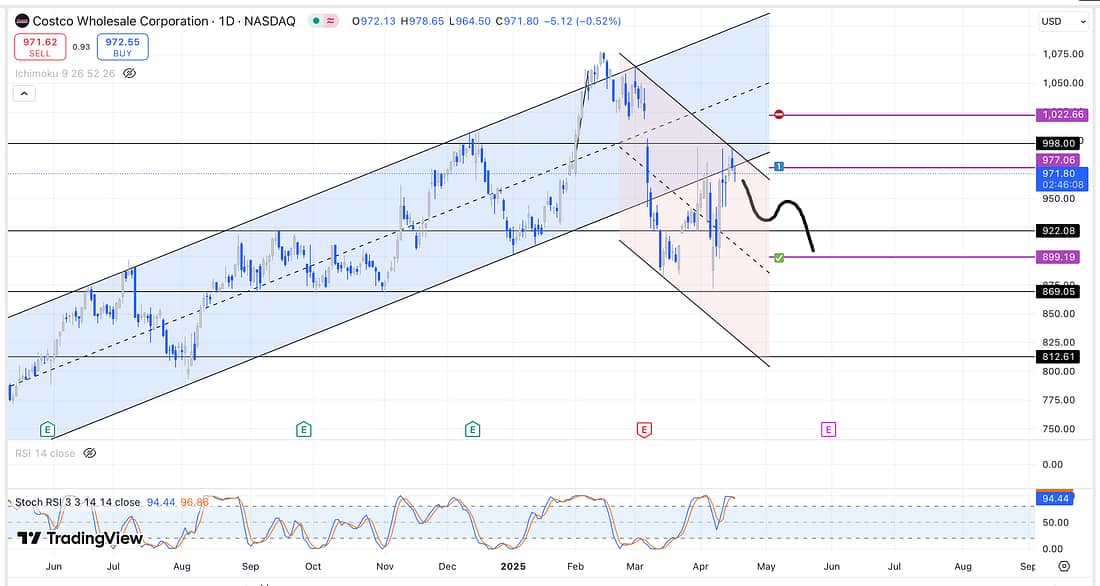Click the green market status dot

(317, 21)
